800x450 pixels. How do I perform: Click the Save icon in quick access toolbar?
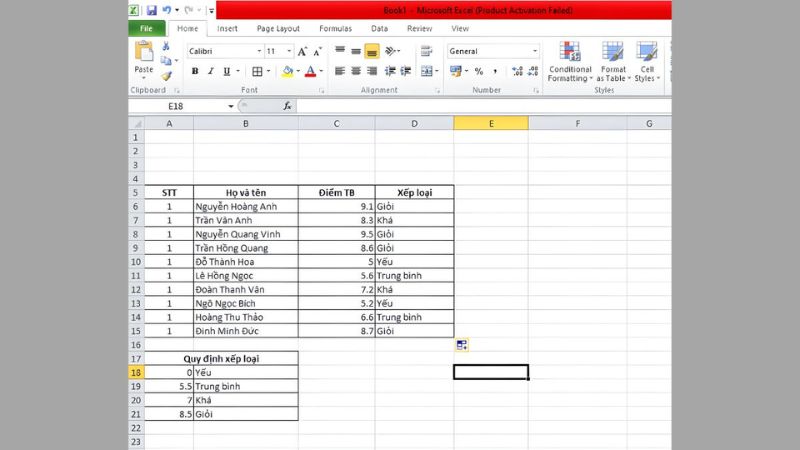(x=152, y=10)
